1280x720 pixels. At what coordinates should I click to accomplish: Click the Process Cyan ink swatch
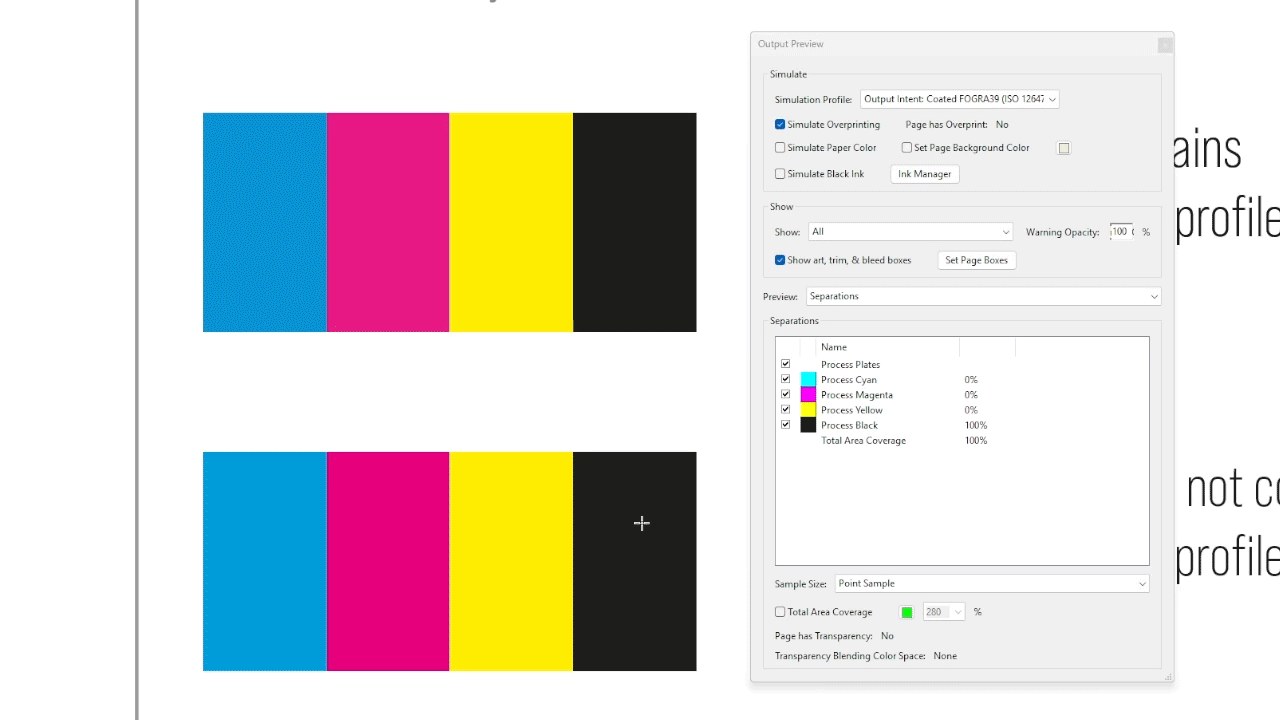pos(807,379)
